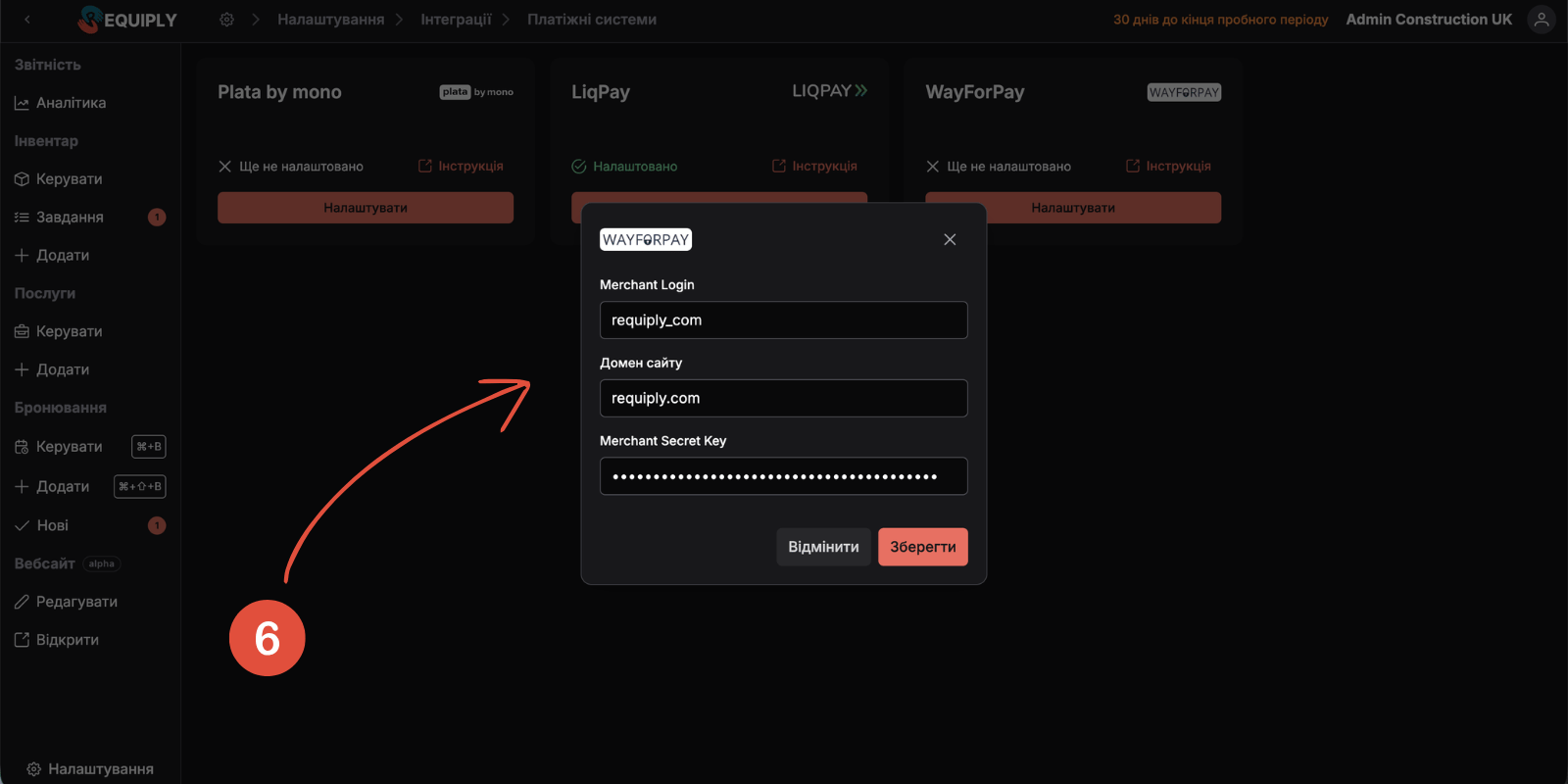This screenshot has height=784, width=1568.
Task: Click the Ще не налаштовано status on Plata
Action: [x=291, y=167]
